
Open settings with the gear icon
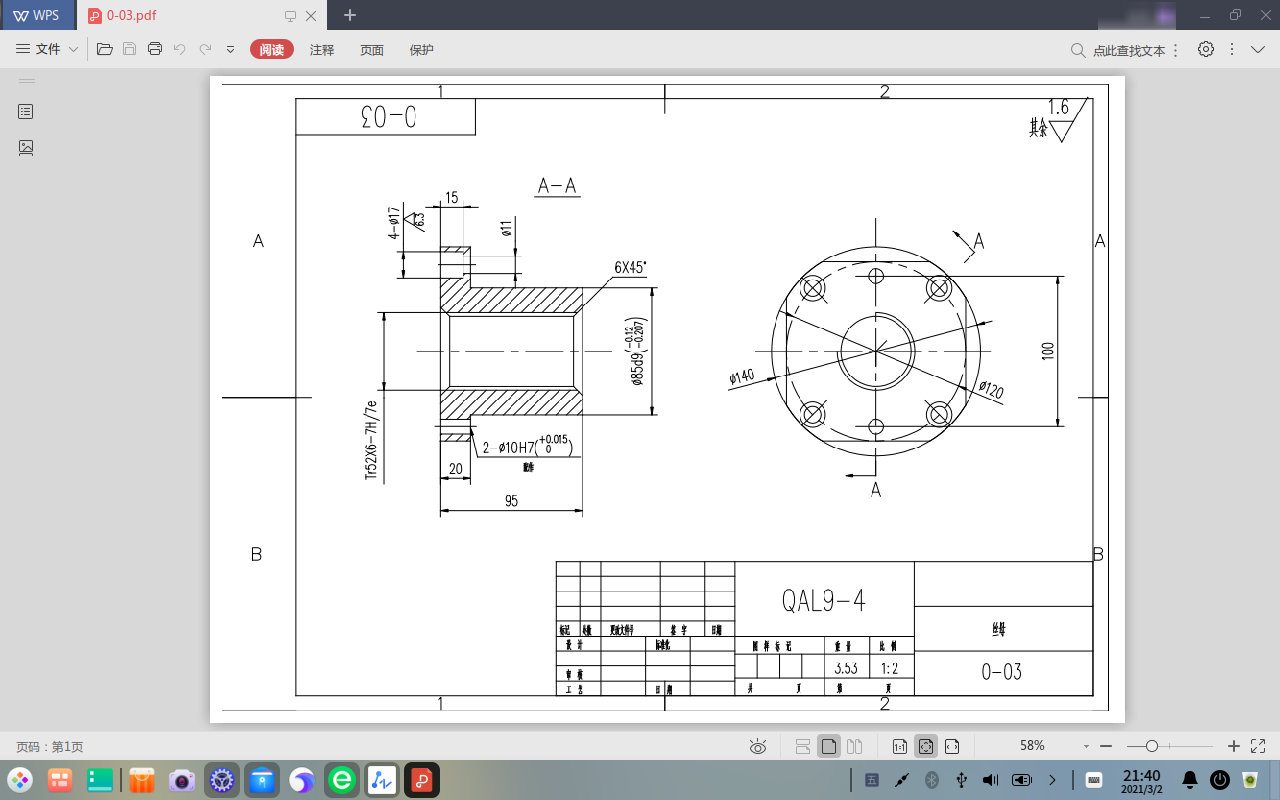coord(1206,49)
